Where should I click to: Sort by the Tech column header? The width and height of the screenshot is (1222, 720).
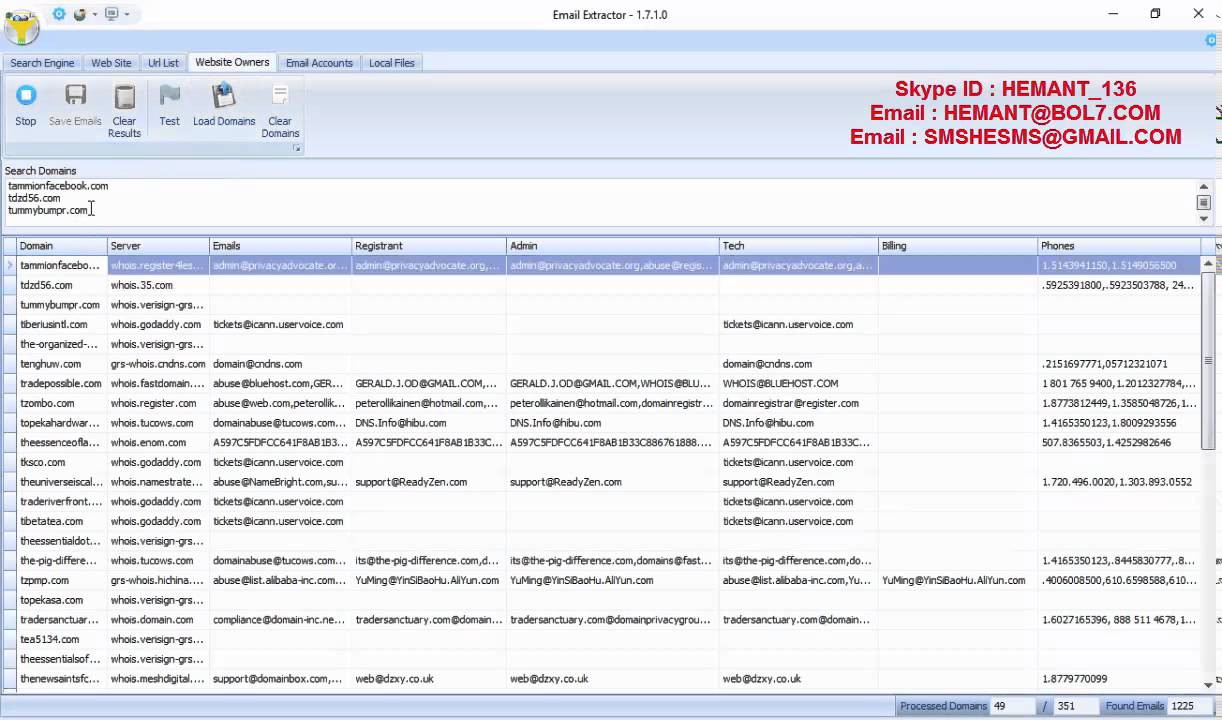click(799, 246)
